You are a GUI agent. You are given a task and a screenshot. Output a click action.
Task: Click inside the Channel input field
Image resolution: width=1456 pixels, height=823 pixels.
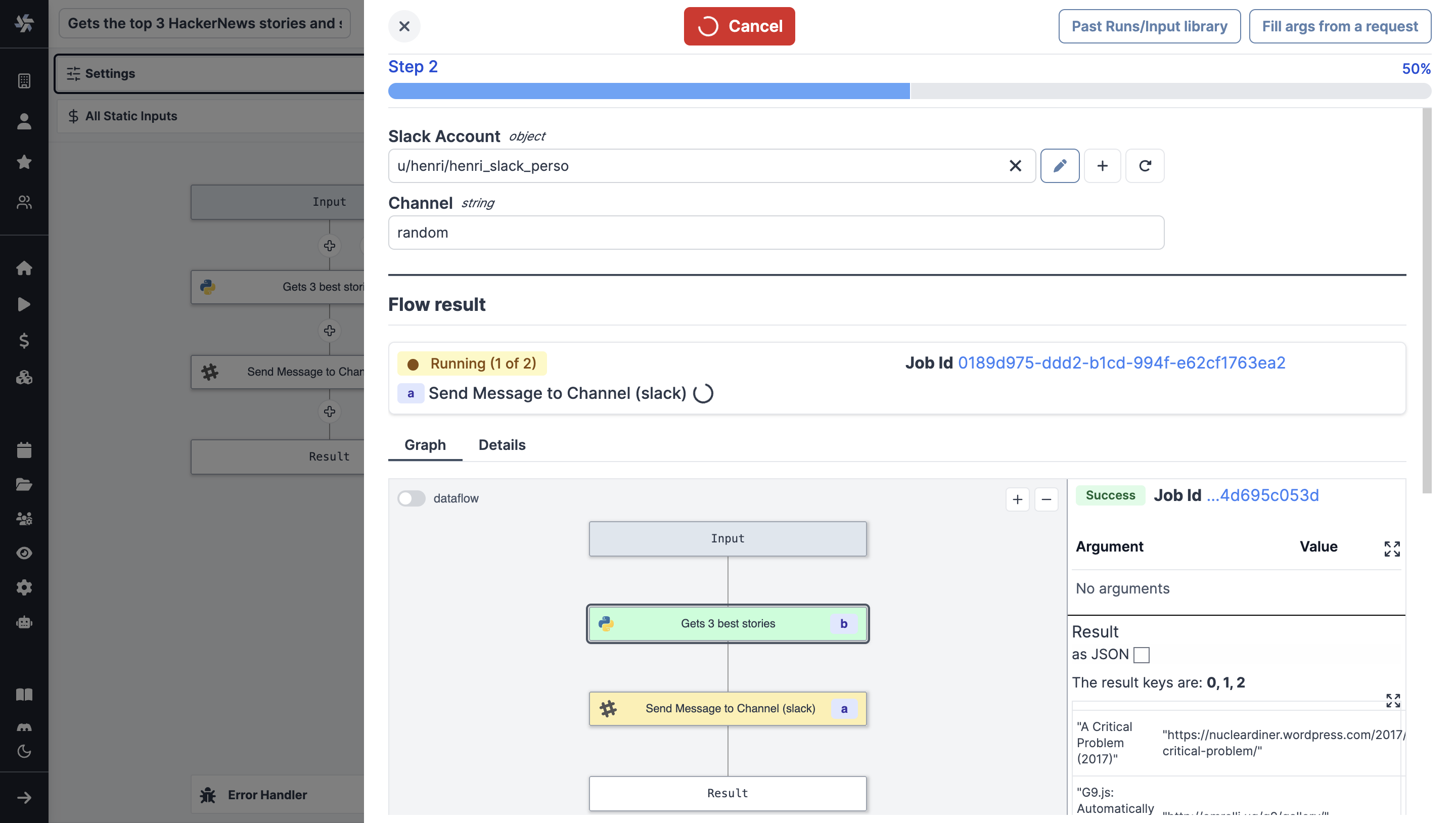click(776, 232)
